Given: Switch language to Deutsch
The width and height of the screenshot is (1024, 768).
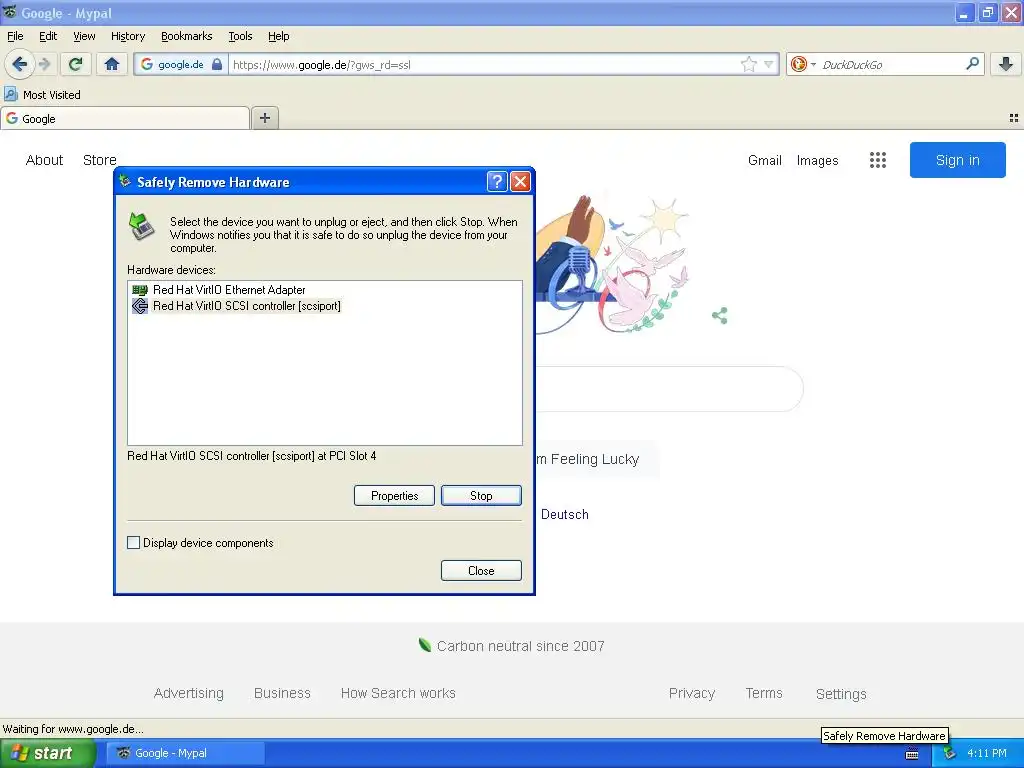Looking at the screenshot, I should (x=564, y=515).
